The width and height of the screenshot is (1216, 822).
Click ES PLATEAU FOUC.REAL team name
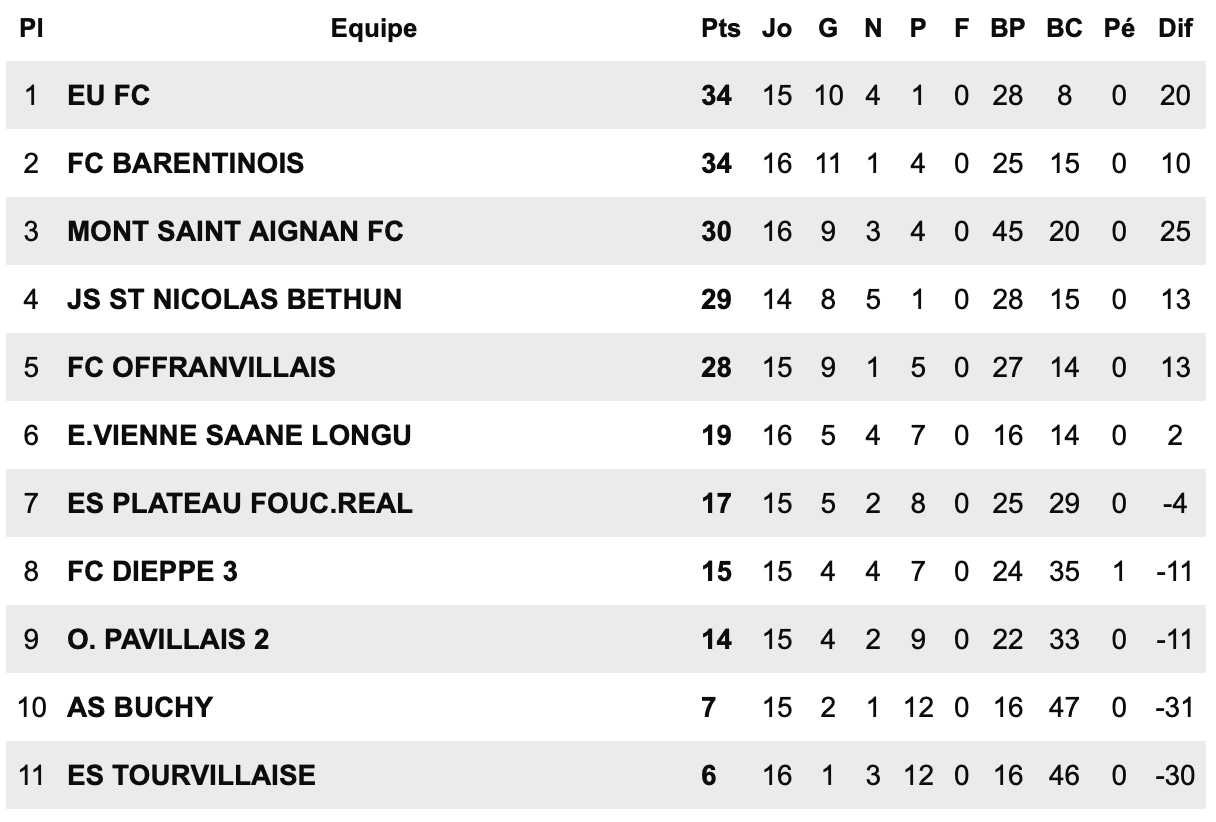[x=240, y=503]
